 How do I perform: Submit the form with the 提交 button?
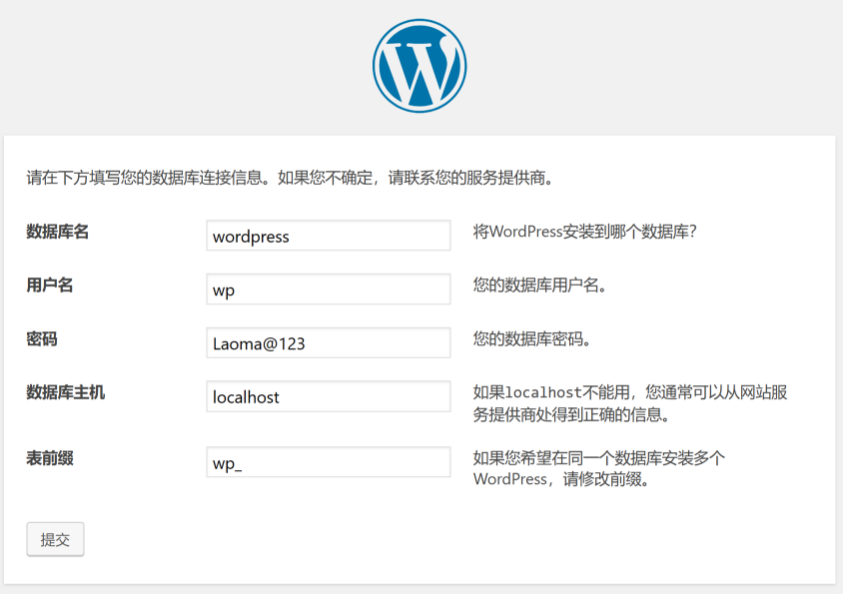[x=55, y=539]
